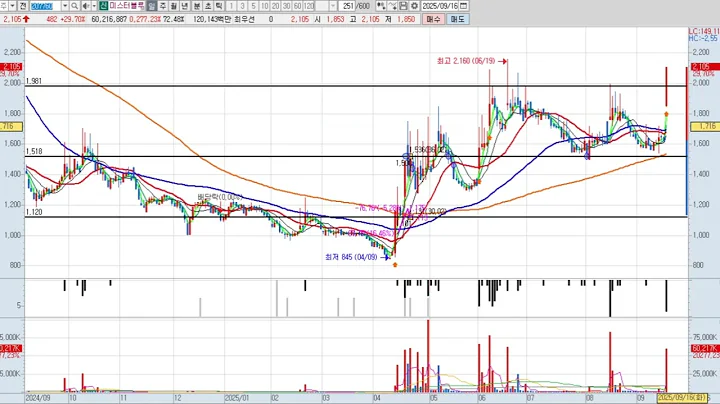Viewport: 720px width, 404px height.
Task: Choose the 20 interval button
Action: point(276,6)
